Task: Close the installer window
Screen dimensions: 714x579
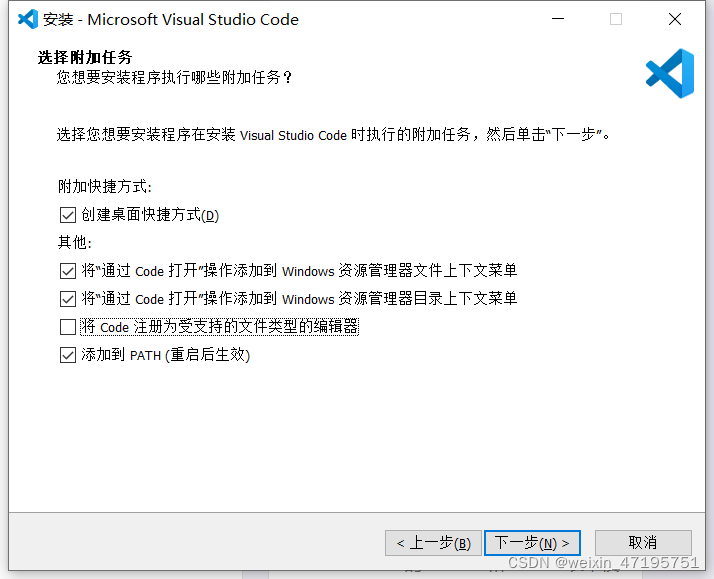Action: [x=675, y=19]
